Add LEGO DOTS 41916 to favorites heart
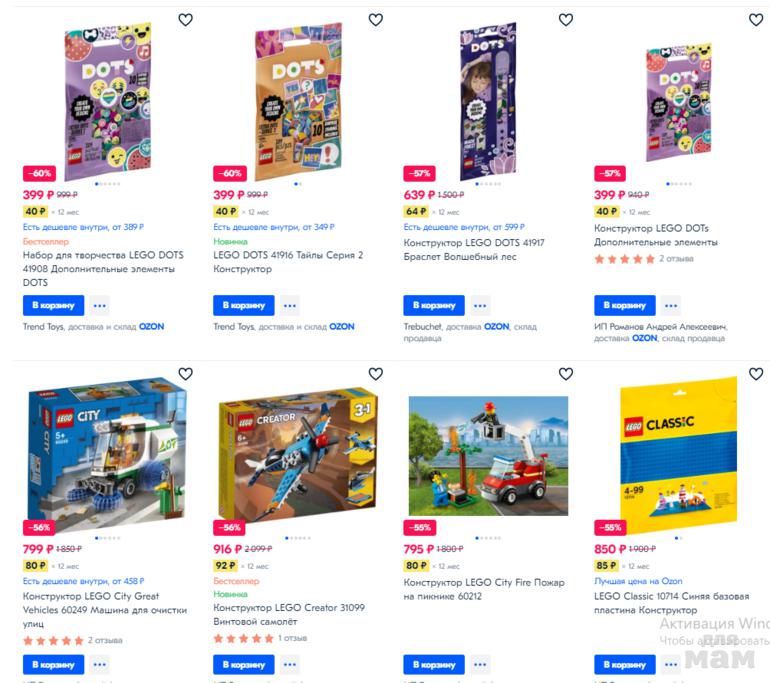This screenshot has height=683, width=770. (x=376, y=20)
